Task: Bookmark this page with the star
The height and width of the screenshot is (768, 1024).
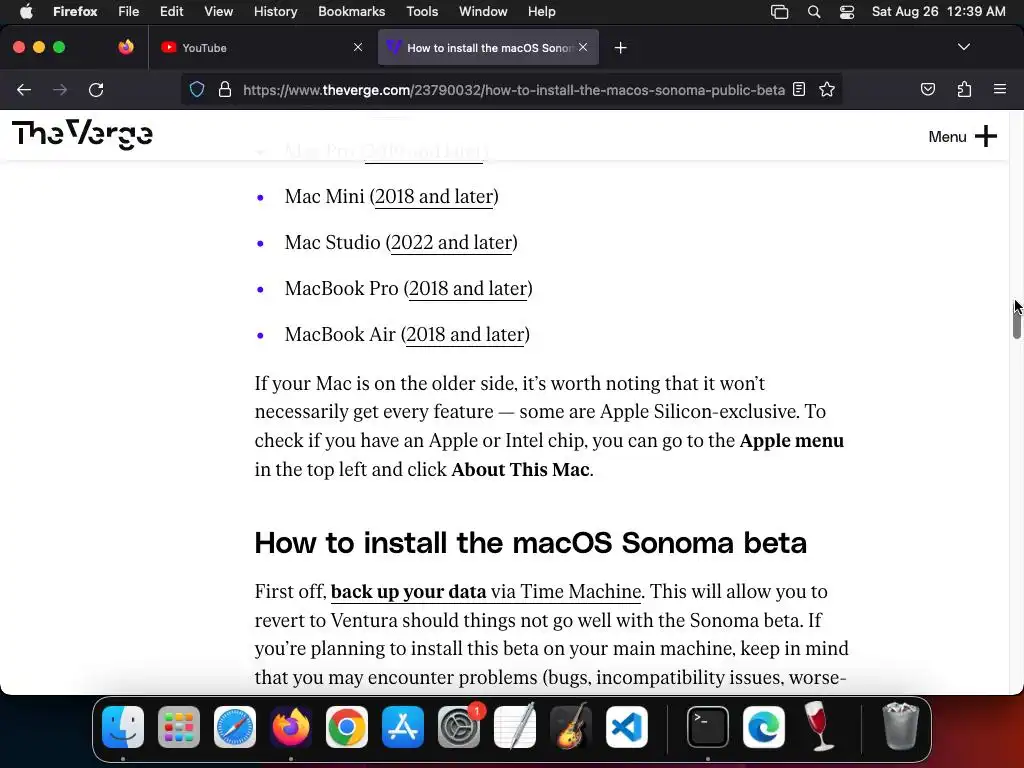Action: (827, 89)
